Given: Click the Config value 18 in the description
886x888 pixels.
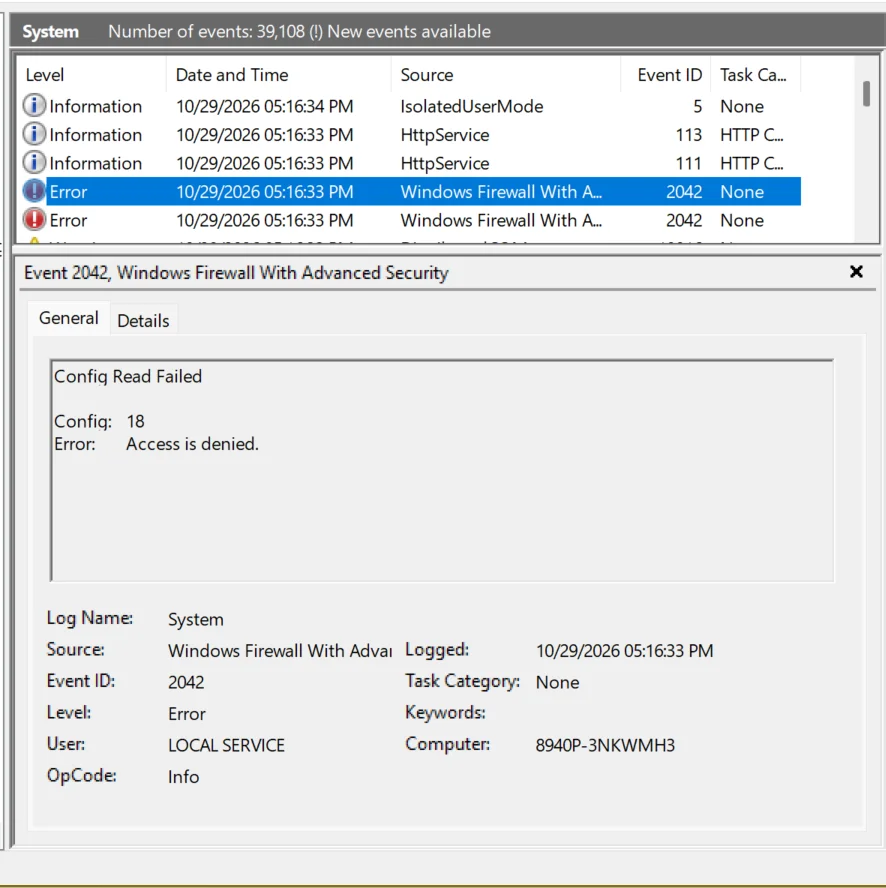Looking at the screenshot, I should tap(135, 421).
